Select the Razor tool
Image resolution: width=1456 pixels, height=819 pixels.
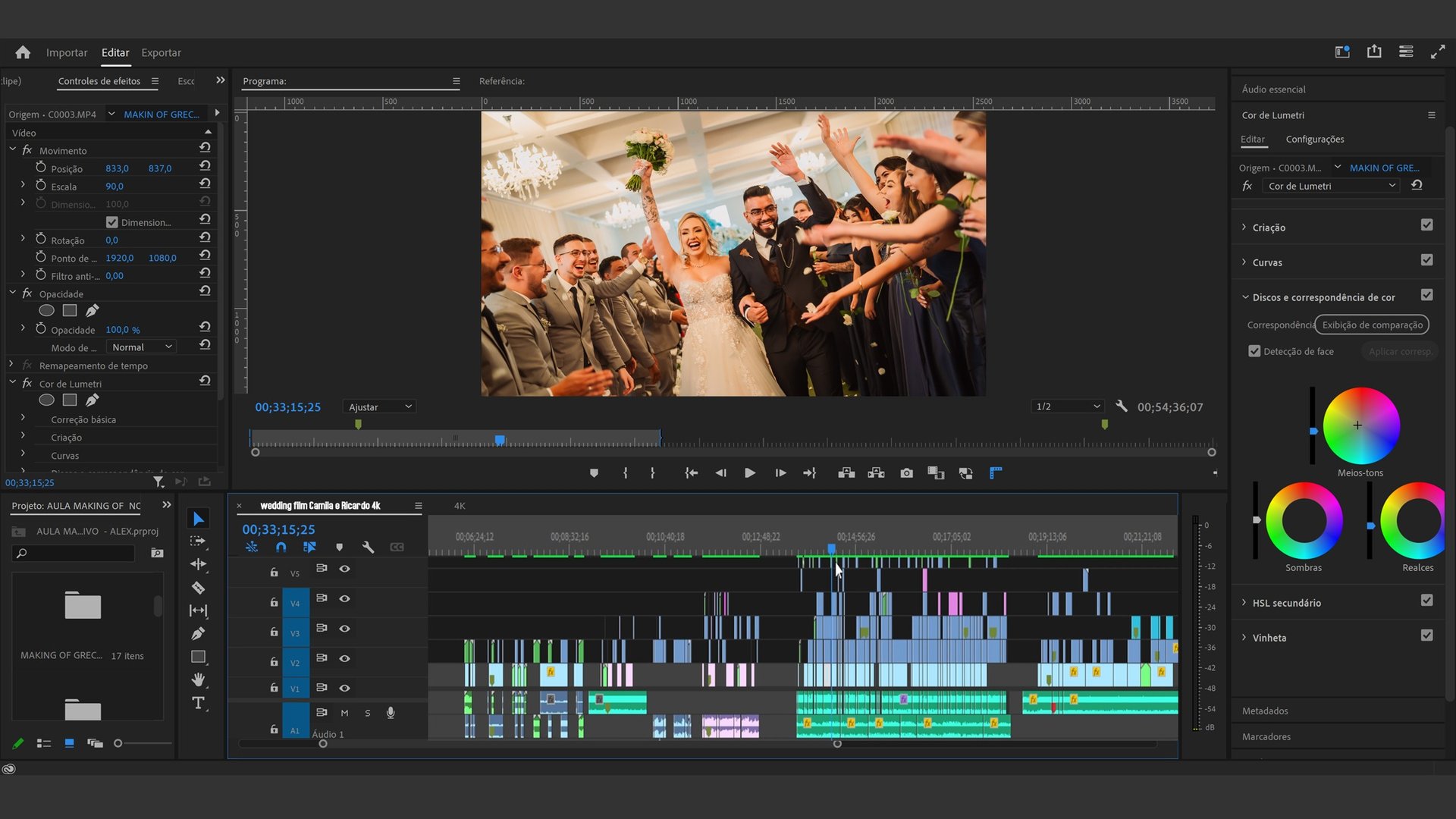pyautogui.click(x=198, y=588)
